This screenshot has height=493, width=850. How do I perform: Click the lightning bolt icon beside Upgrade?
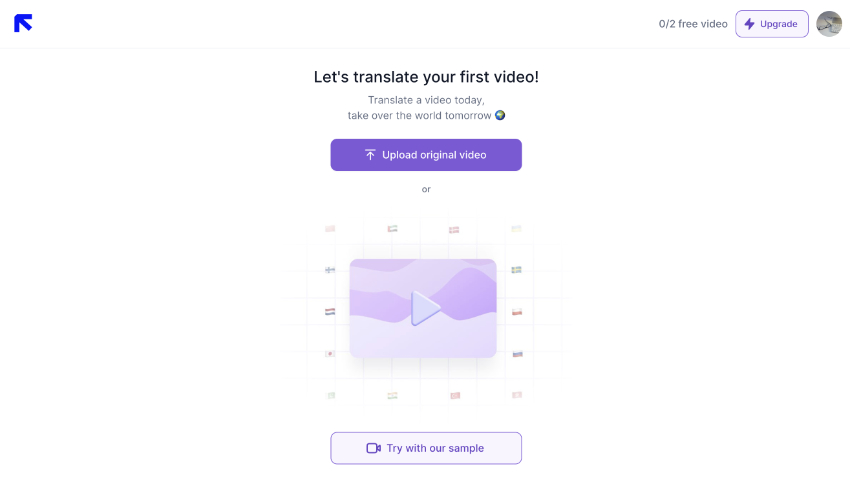pos(749,24)
